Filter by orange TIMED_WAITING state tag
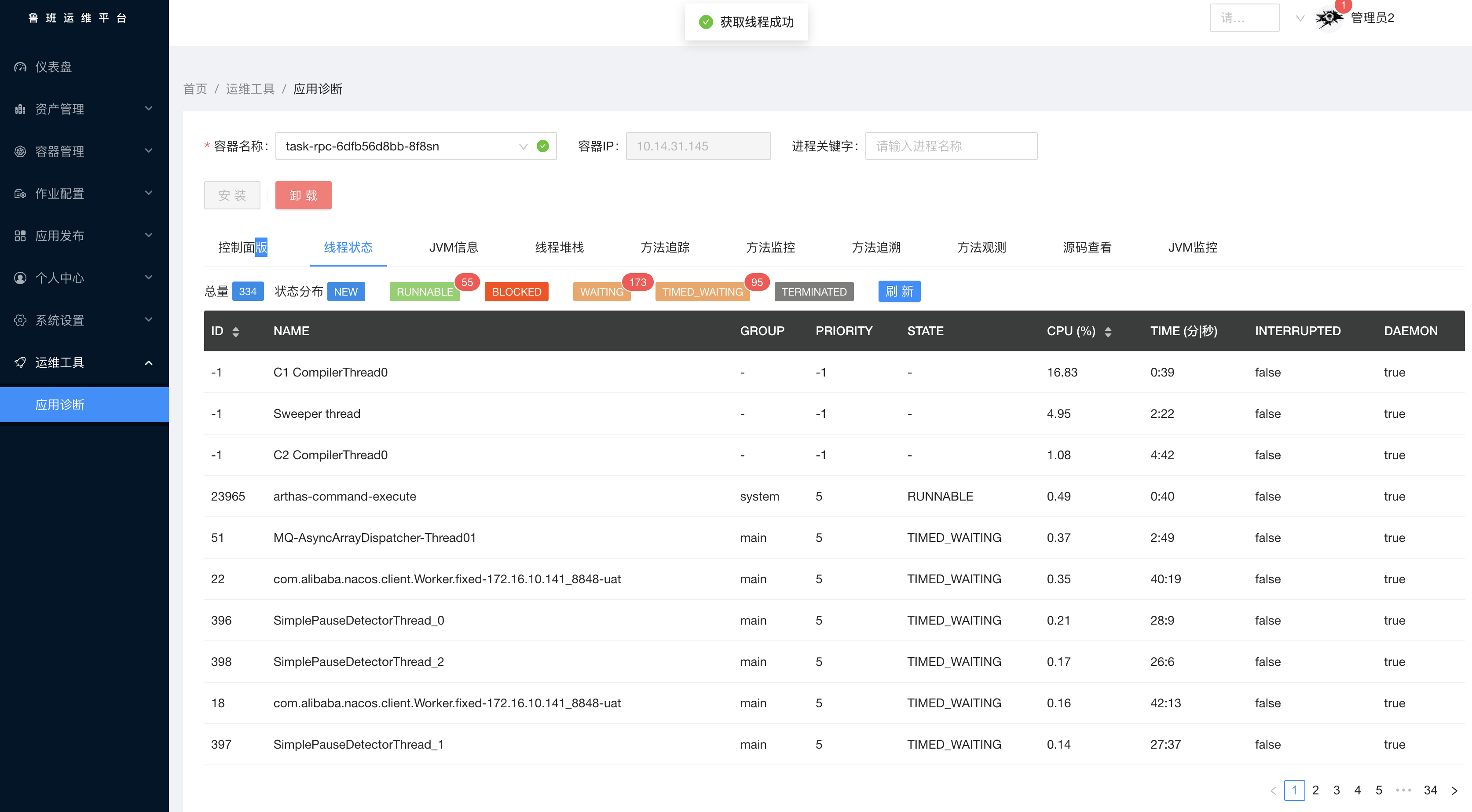This screenshot has height=812, width=1472. (702, 292)
